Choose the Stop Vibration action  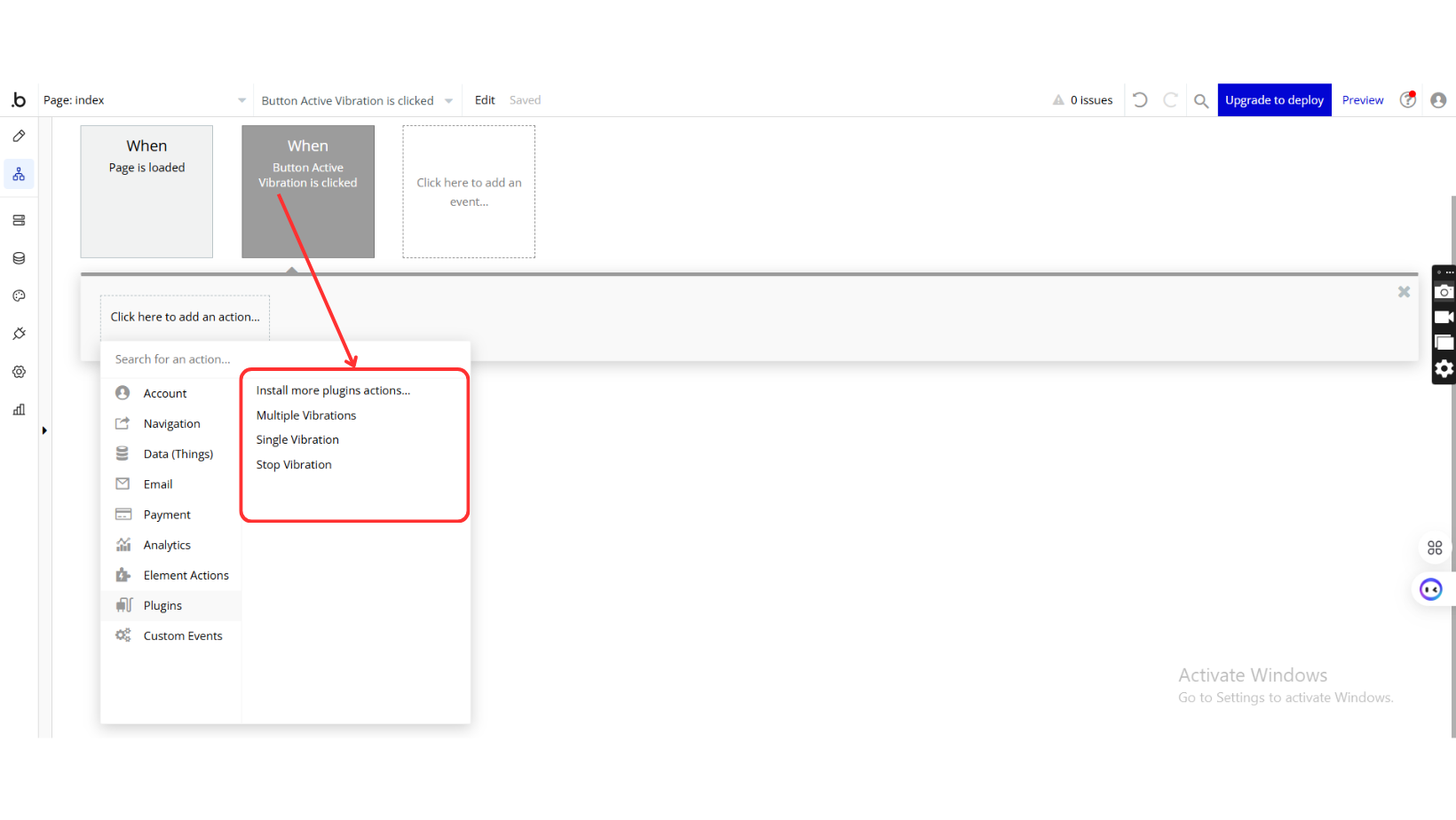[x=294, y=464]
